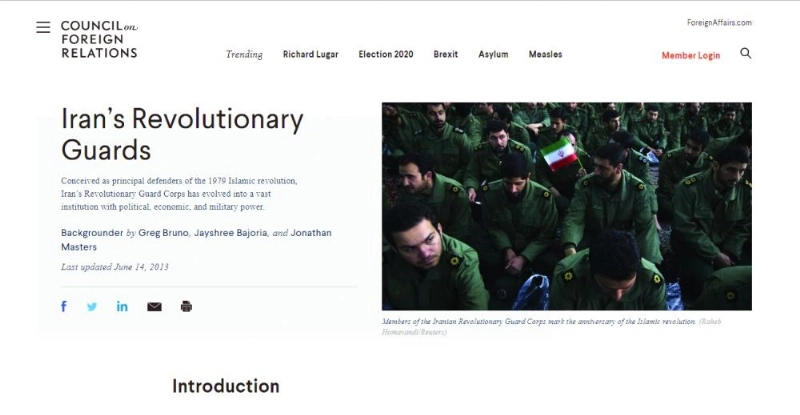The image size is (800, 415).
Task: Open the Revolutionary Guards photo
Action: pyautogui.click(x=566, y=206)
